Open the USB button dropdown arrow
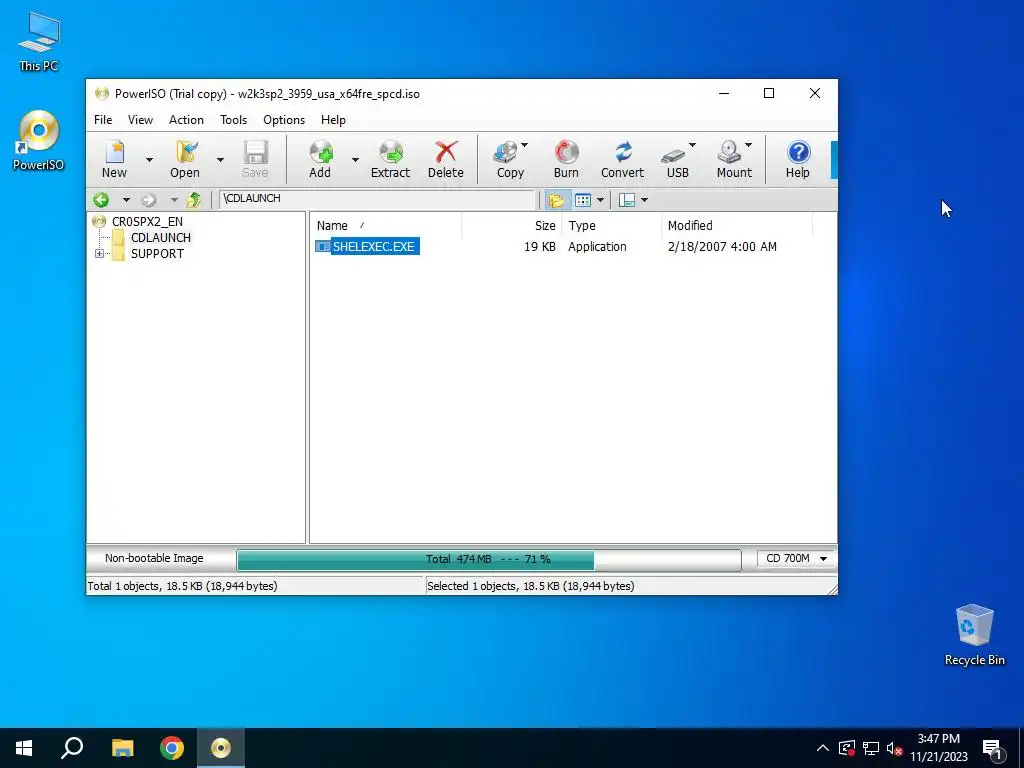The width and height of the screenshot is (1024, 768). (x=692, y=145)
